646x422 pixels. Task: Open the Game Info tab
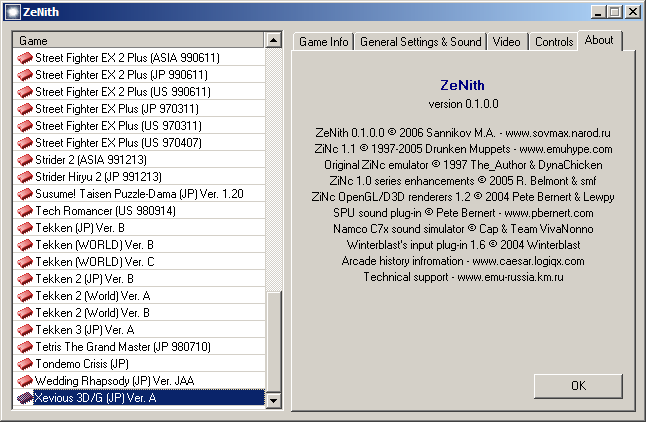point(323,42)
